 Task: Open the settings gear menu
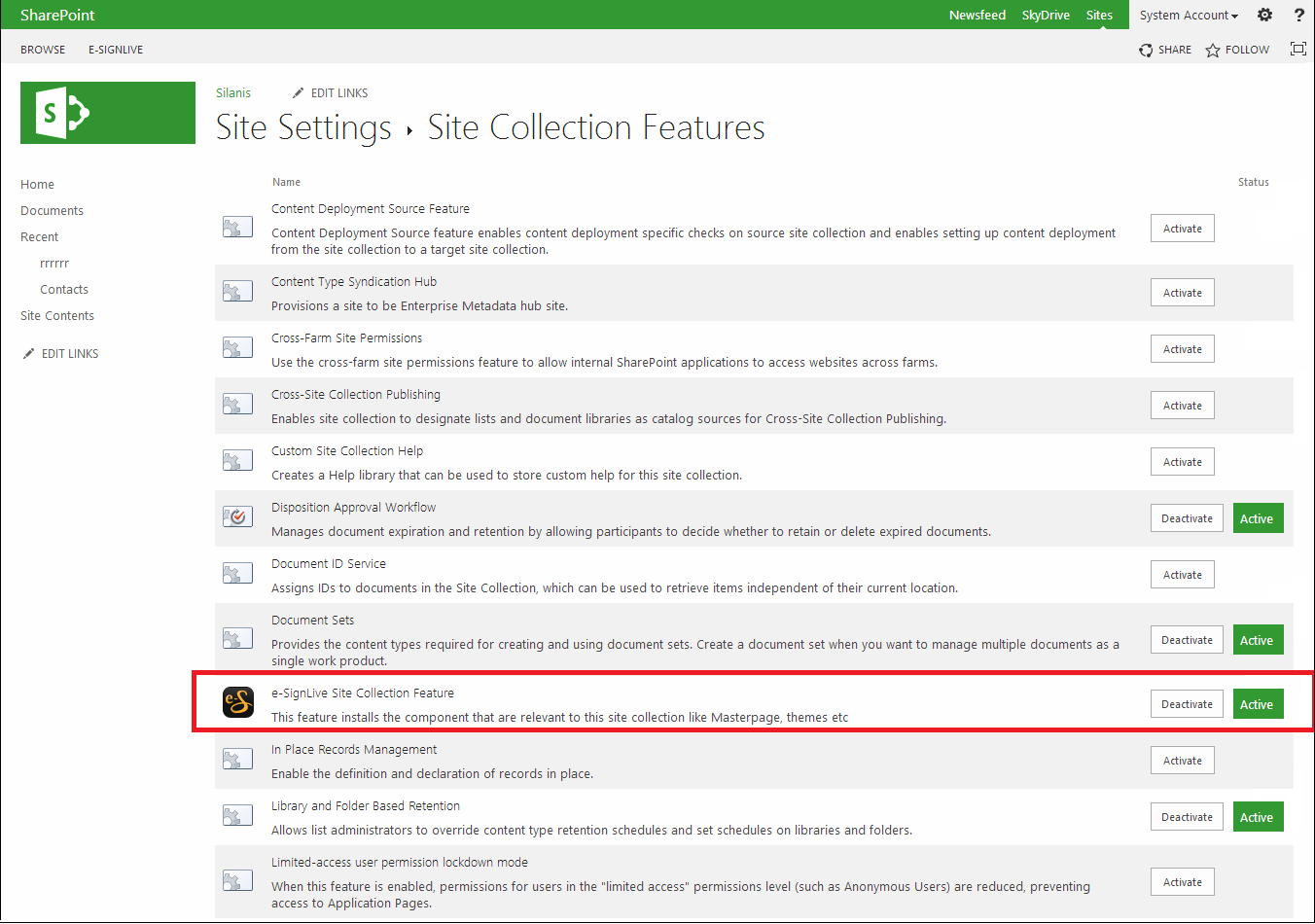pyautogui.click(x=1264, y=15)
